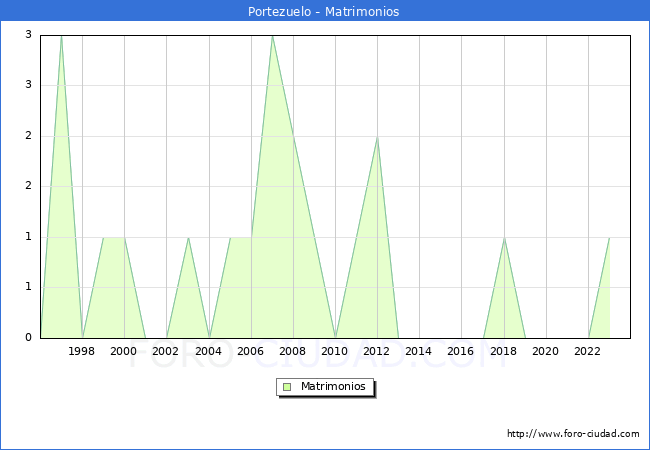Open the foro-ciudad.com link at bottom right
This screenshot has height=450, width=650.
(x=573, y=434)
